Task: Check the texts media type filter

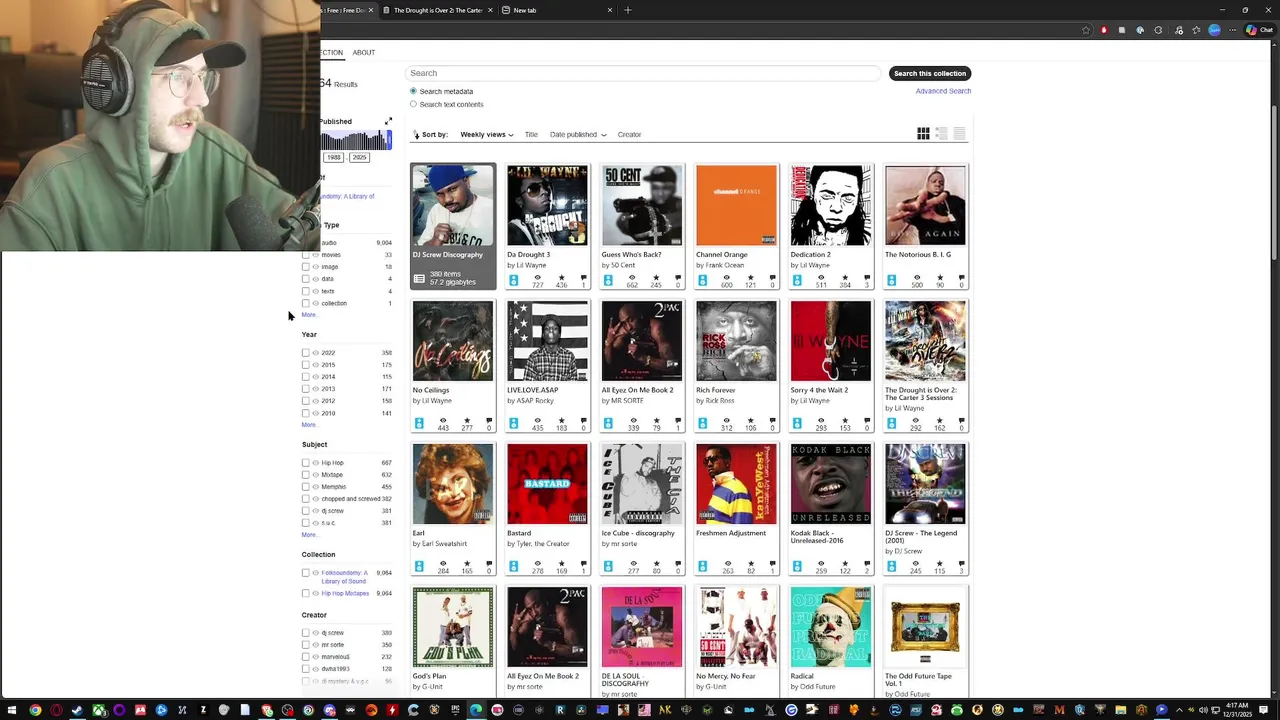Action: click(305, 291)
